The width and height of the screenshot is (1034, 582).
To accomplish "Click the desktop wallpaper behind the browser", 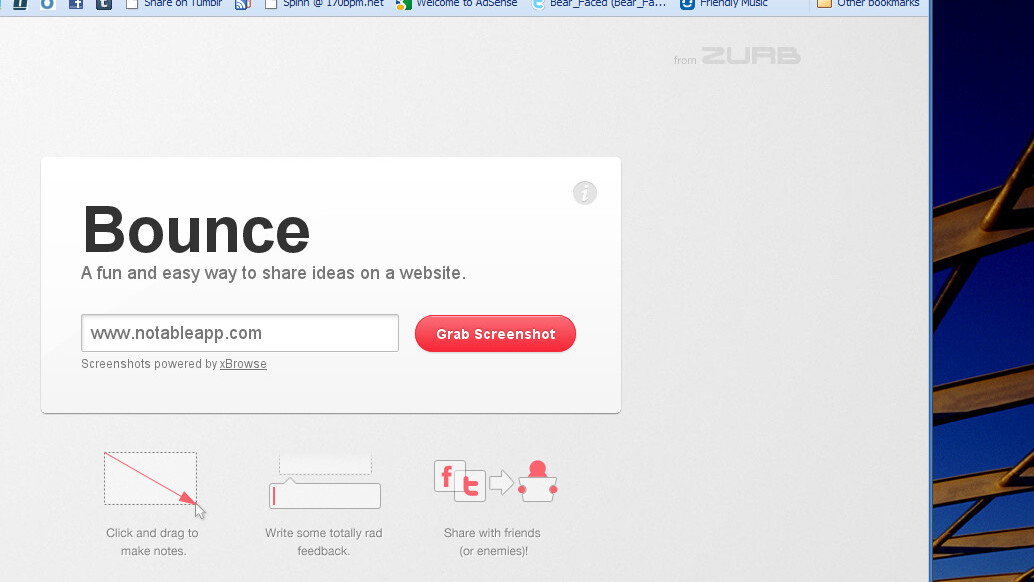I will coord(983,300).
